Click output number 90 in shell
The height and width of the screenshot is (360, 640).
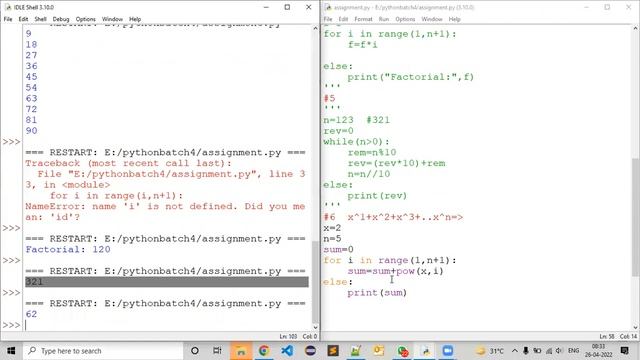coord(31,131)
